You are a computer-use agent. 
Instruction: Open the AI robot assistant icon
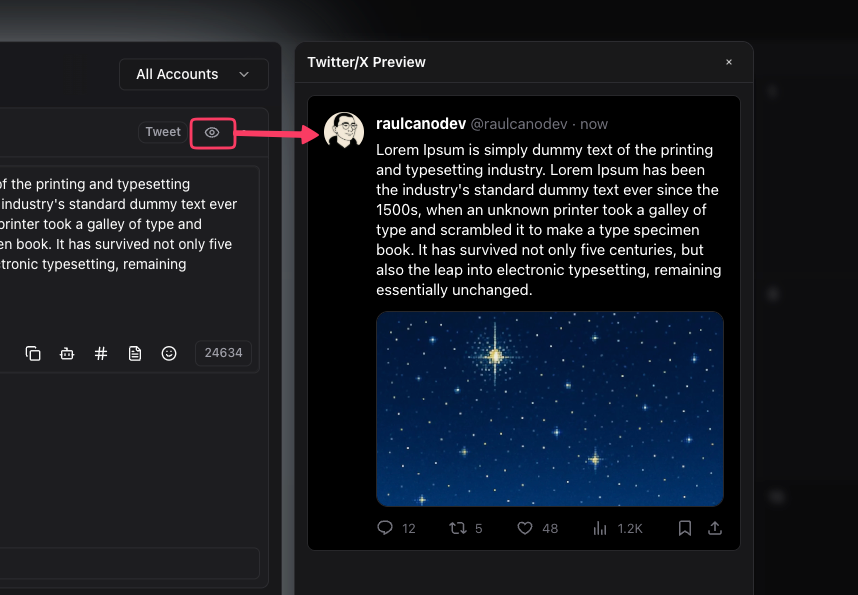[x=67, y=354]
